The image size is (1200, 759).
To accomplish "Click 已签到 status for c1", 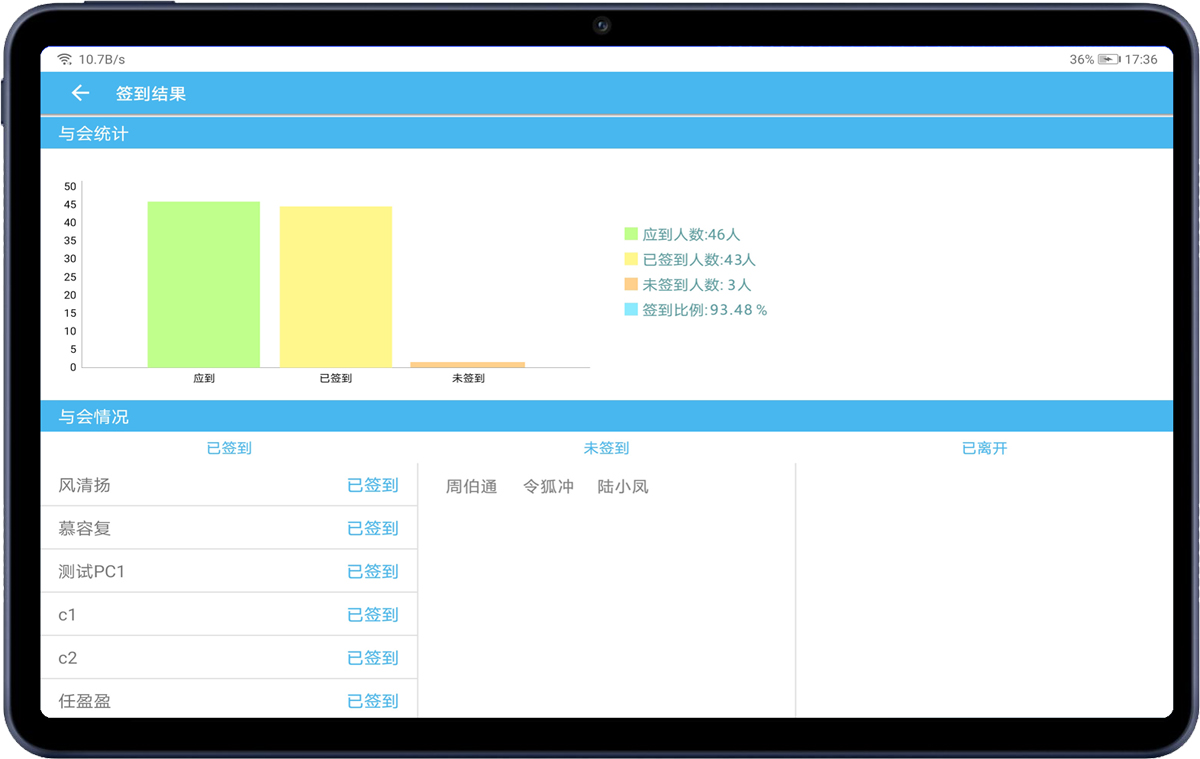I will coord(372,615).
